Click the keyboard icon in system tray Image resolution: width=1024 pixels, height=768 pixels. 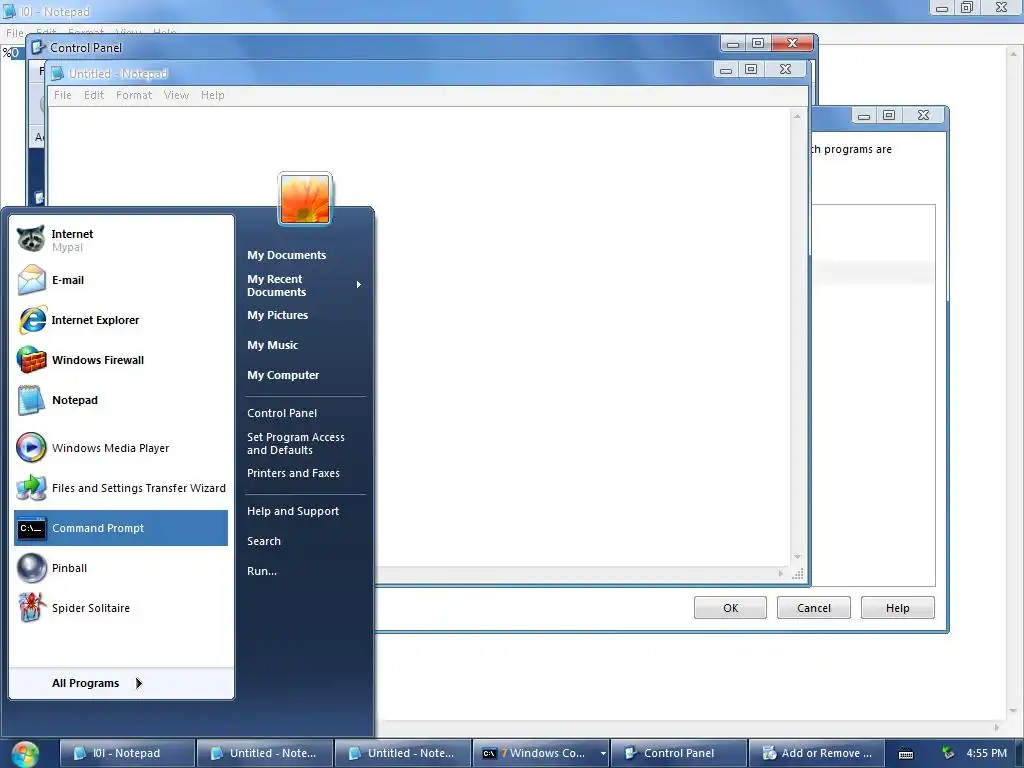tap(906, 754)
